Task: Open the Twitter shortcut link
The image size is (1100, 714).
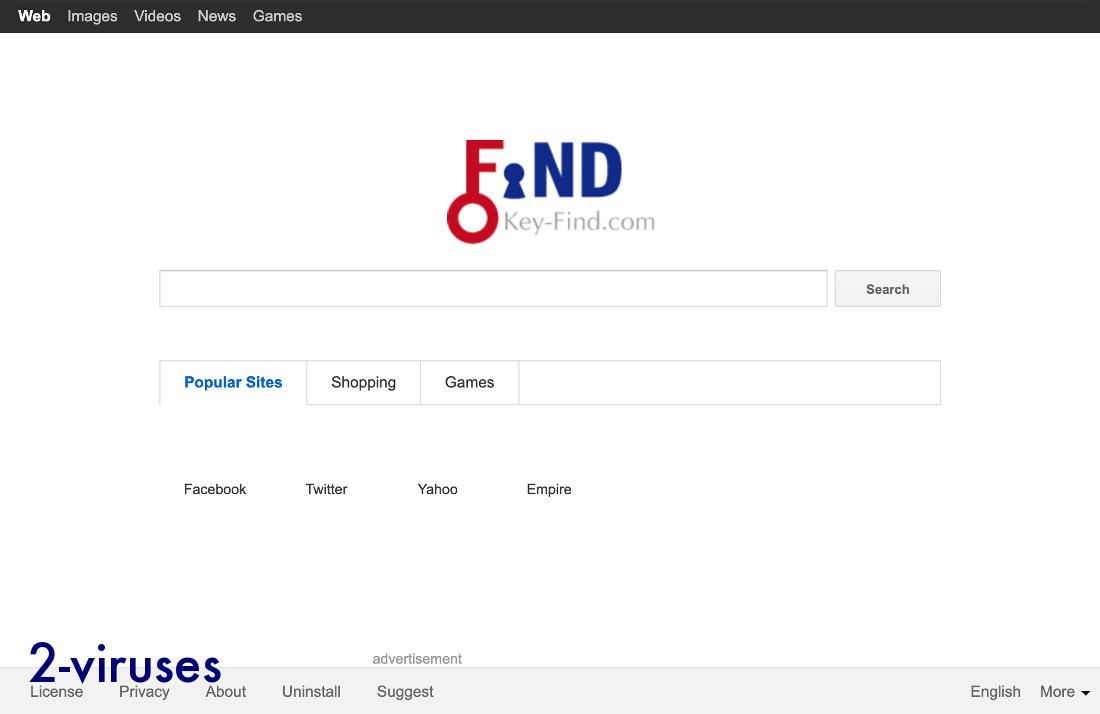Action: 326,489
